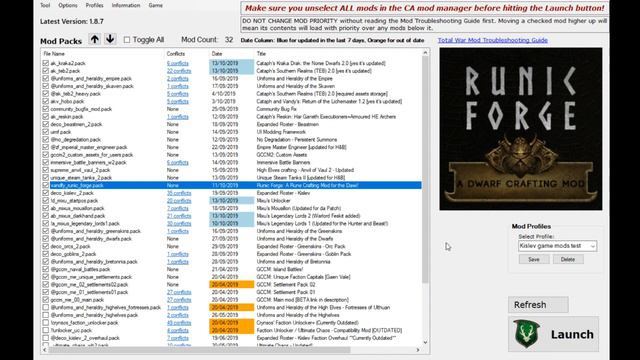Click the Mod Count value 32
The width and height of the screenshot is (640, 360).
[229, 40]
